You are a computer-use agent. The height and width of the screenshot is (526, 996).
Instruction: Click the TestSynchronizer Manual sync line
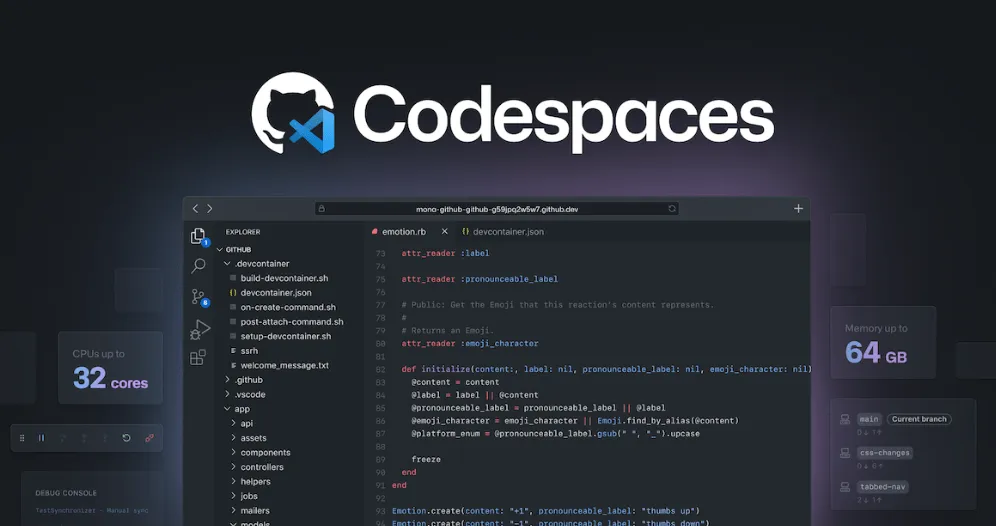tap(91, 510)
